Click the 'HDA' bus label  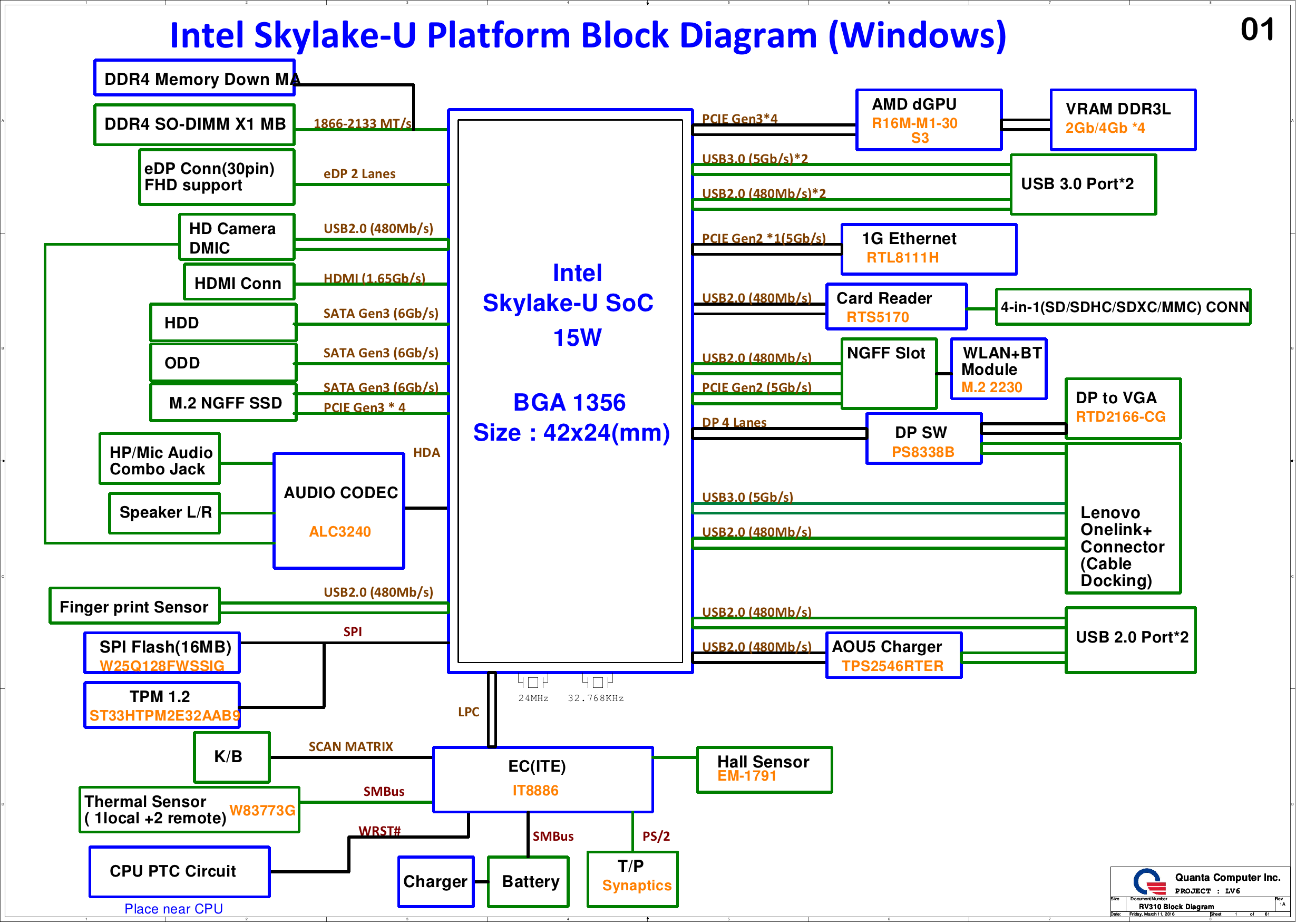427,453
